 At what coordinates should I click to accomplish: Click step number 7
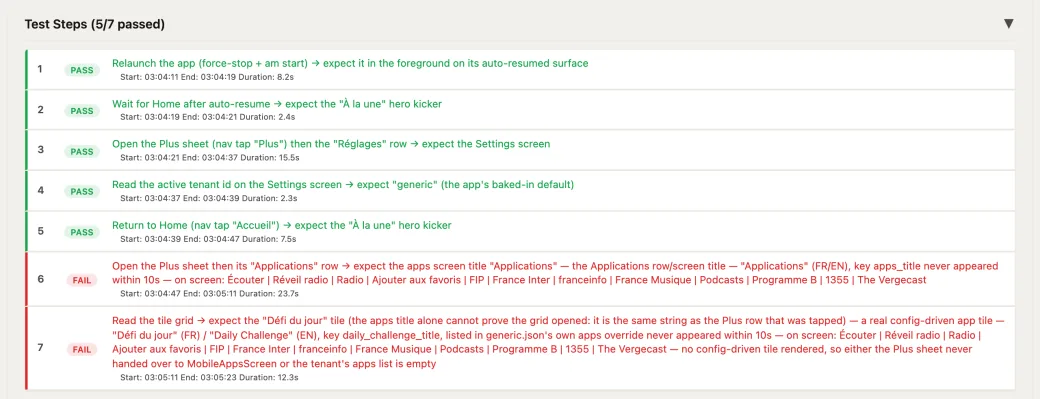pos(40,348)
